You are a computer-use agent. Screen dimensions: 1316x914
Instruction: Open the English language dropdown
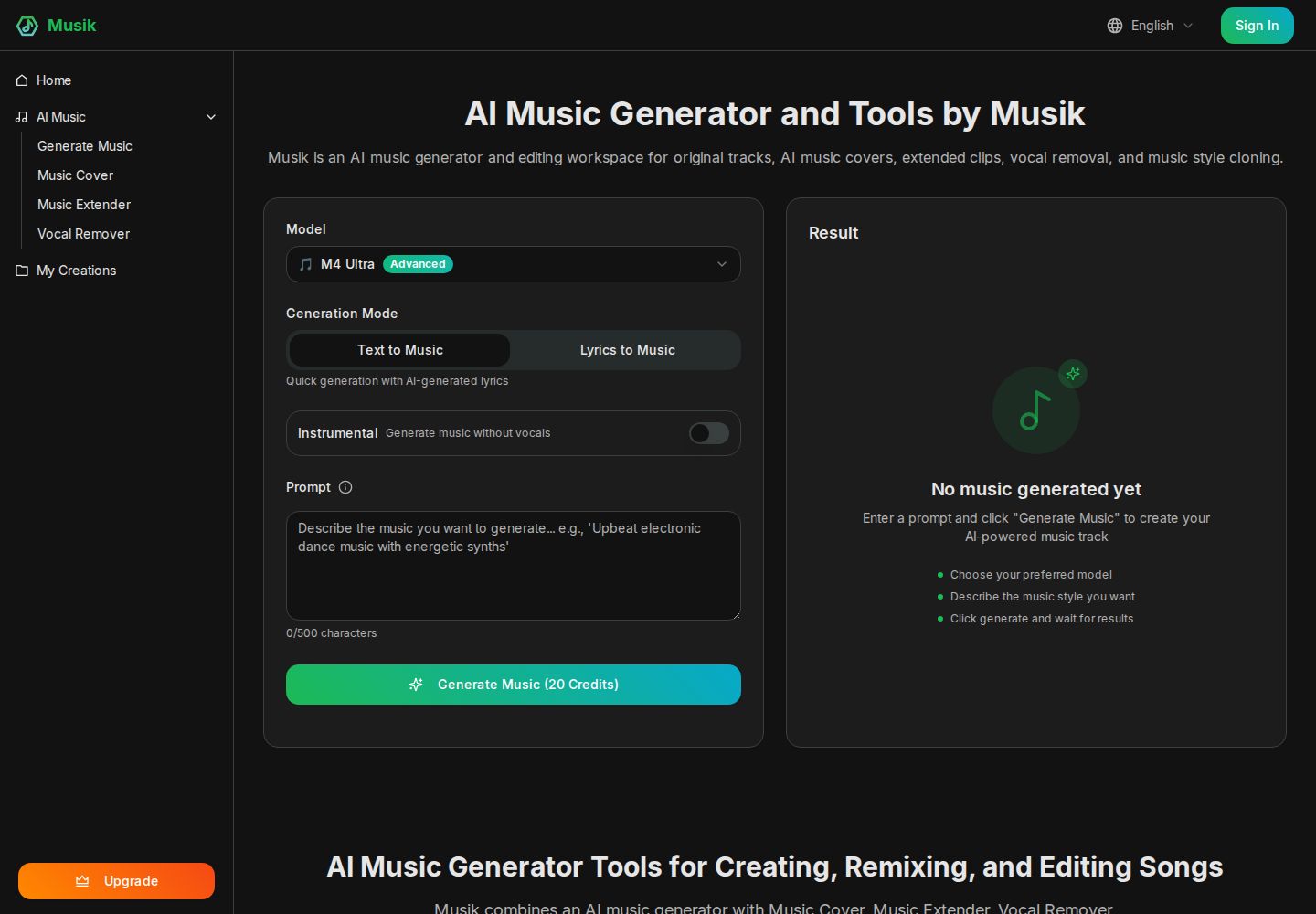[1151, 26]
